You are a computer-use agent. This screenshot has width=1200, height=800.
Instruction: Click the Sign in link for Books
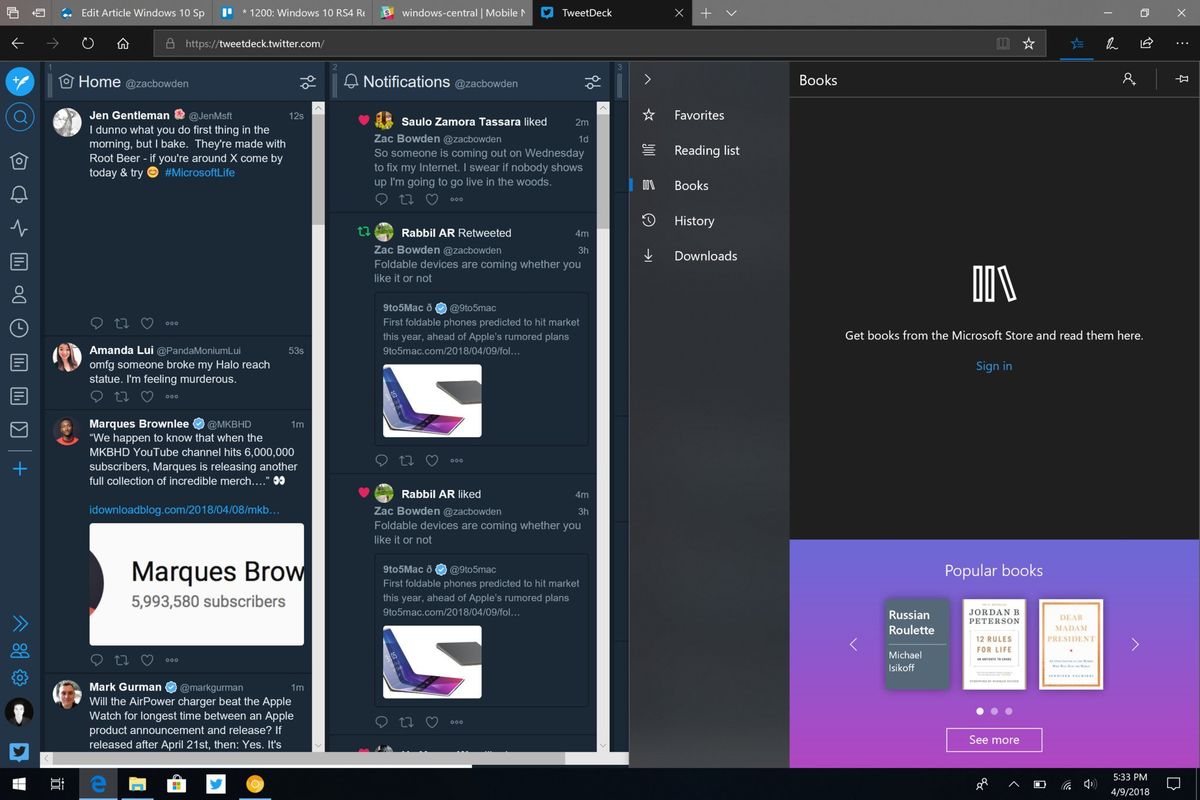pyautogui.click(x=993, y=366)
